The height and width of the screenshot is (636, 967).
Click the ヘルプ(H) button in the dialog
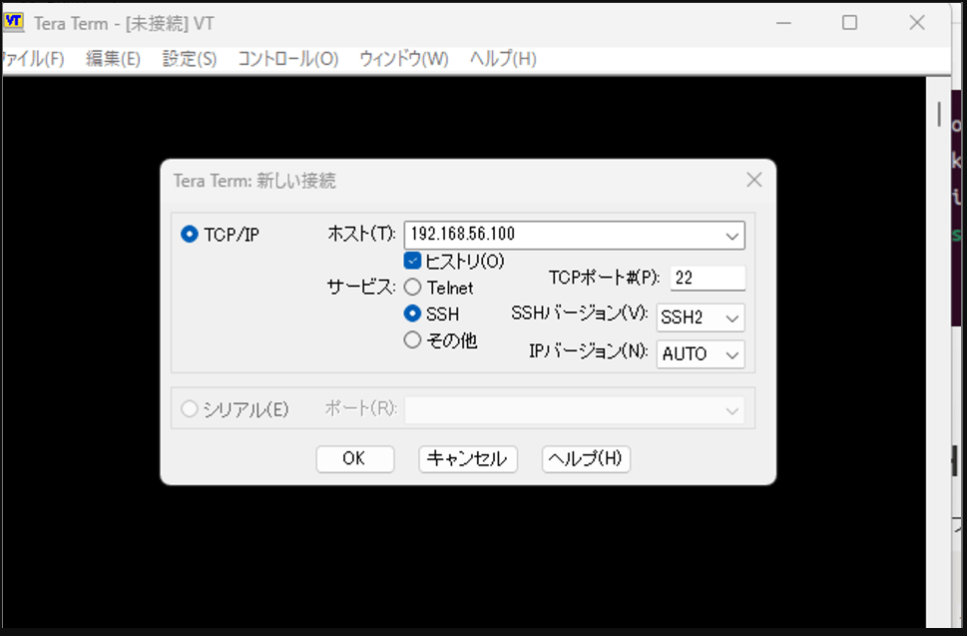point(585,459)
